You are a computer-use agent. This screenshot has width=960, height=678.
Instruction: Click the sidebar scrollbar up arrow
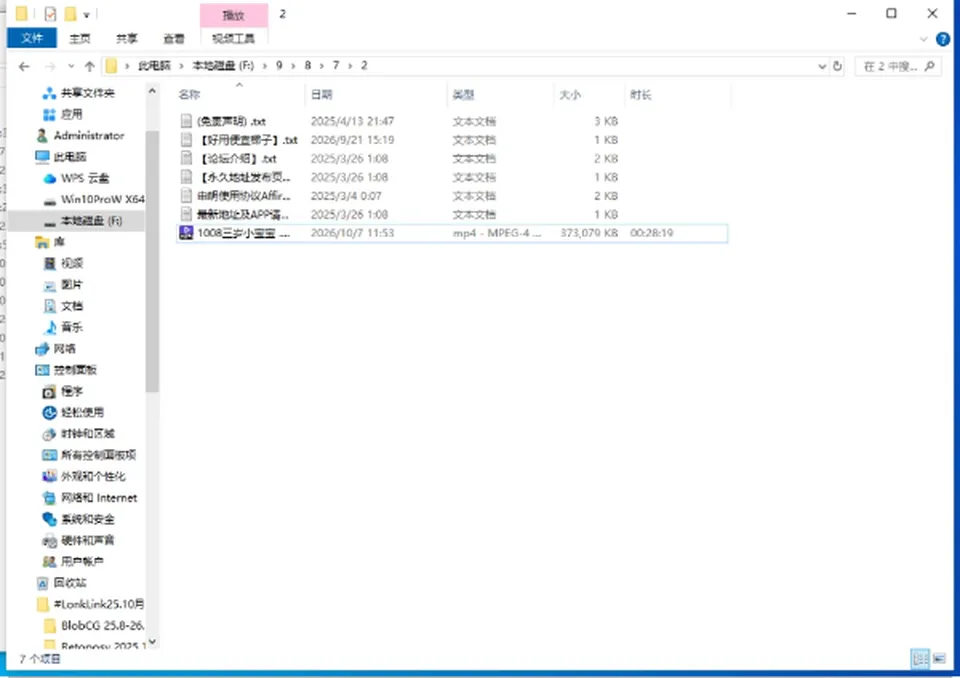pos(152,91)
